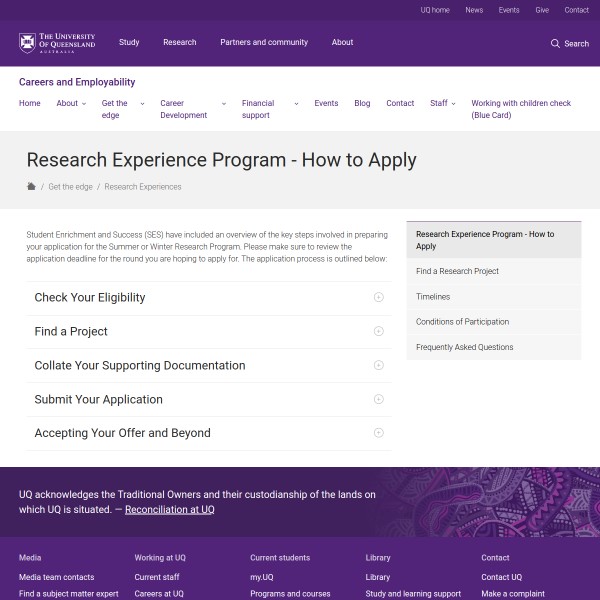Follow the Reconciliation at UQ link

pos(169,509)
